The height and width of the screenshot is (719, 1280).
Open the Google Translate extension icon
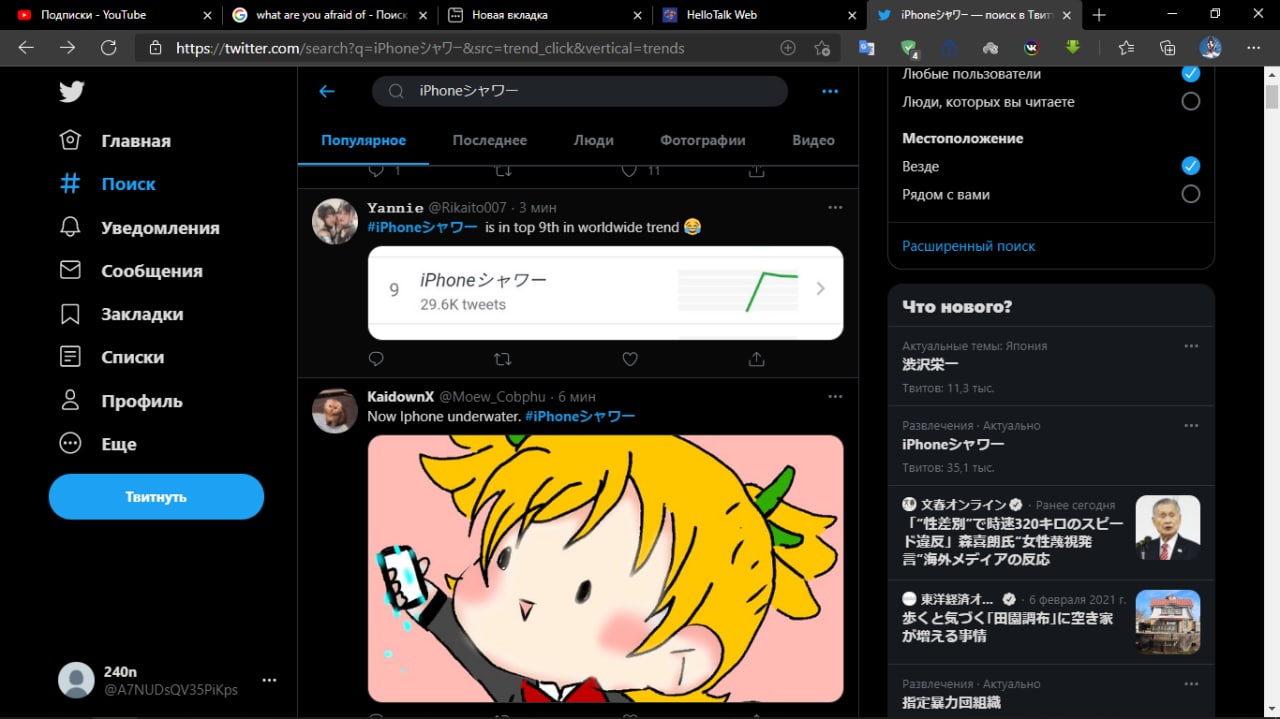click(x=866, y=48)
